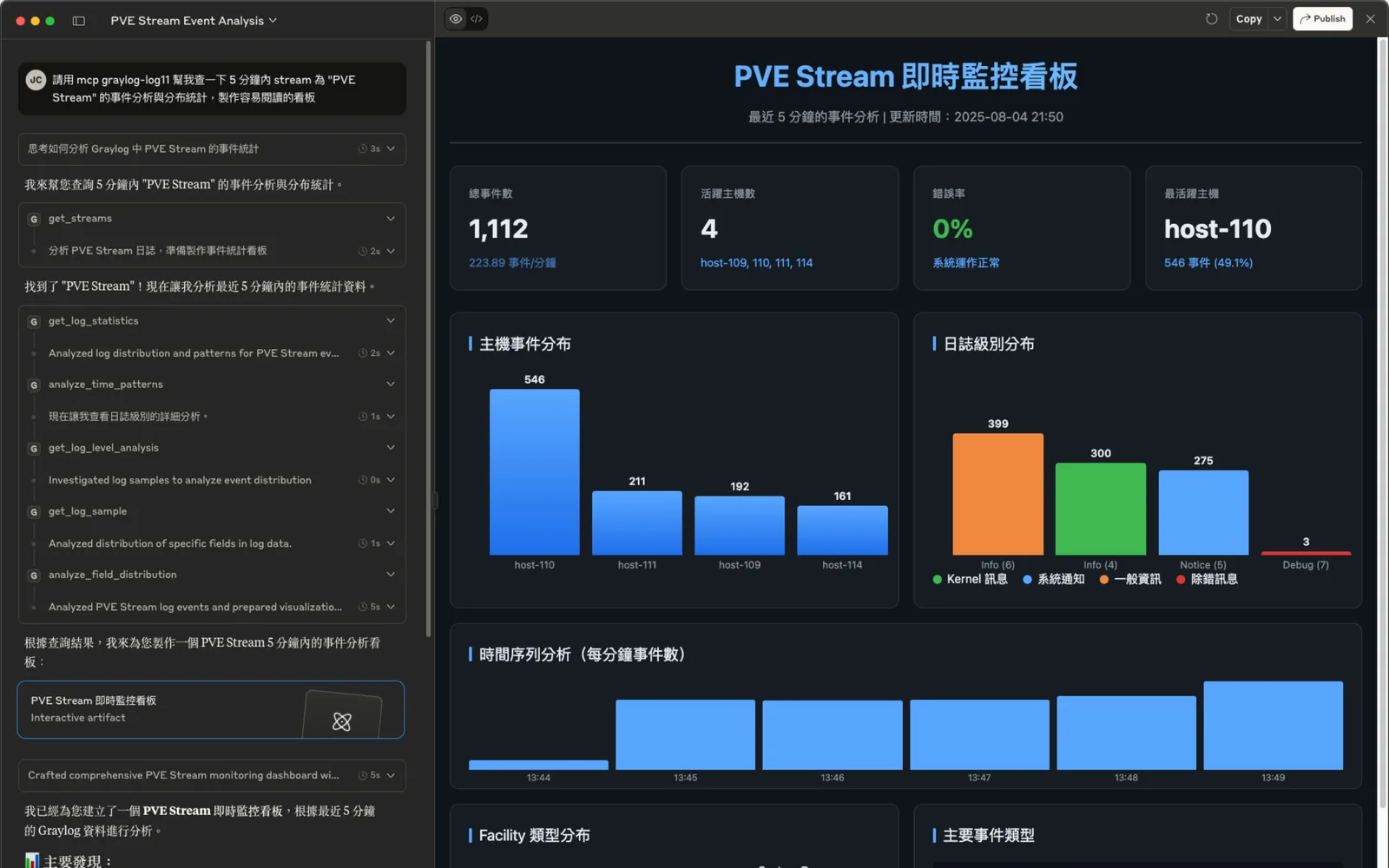Click the get_log_level_analysis G icon

(34, 449)
